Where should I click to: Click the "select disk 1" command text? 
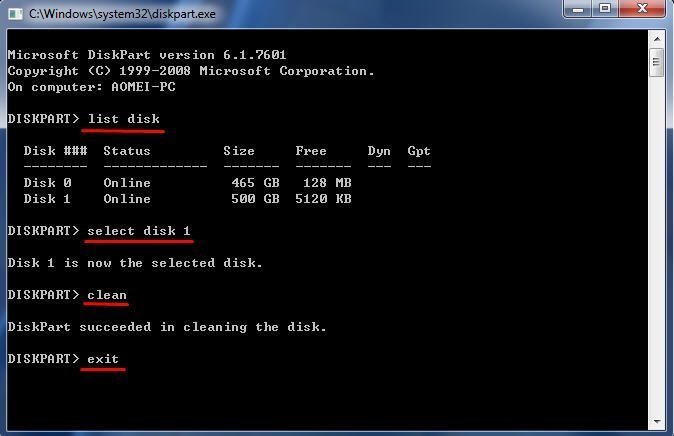139,231
